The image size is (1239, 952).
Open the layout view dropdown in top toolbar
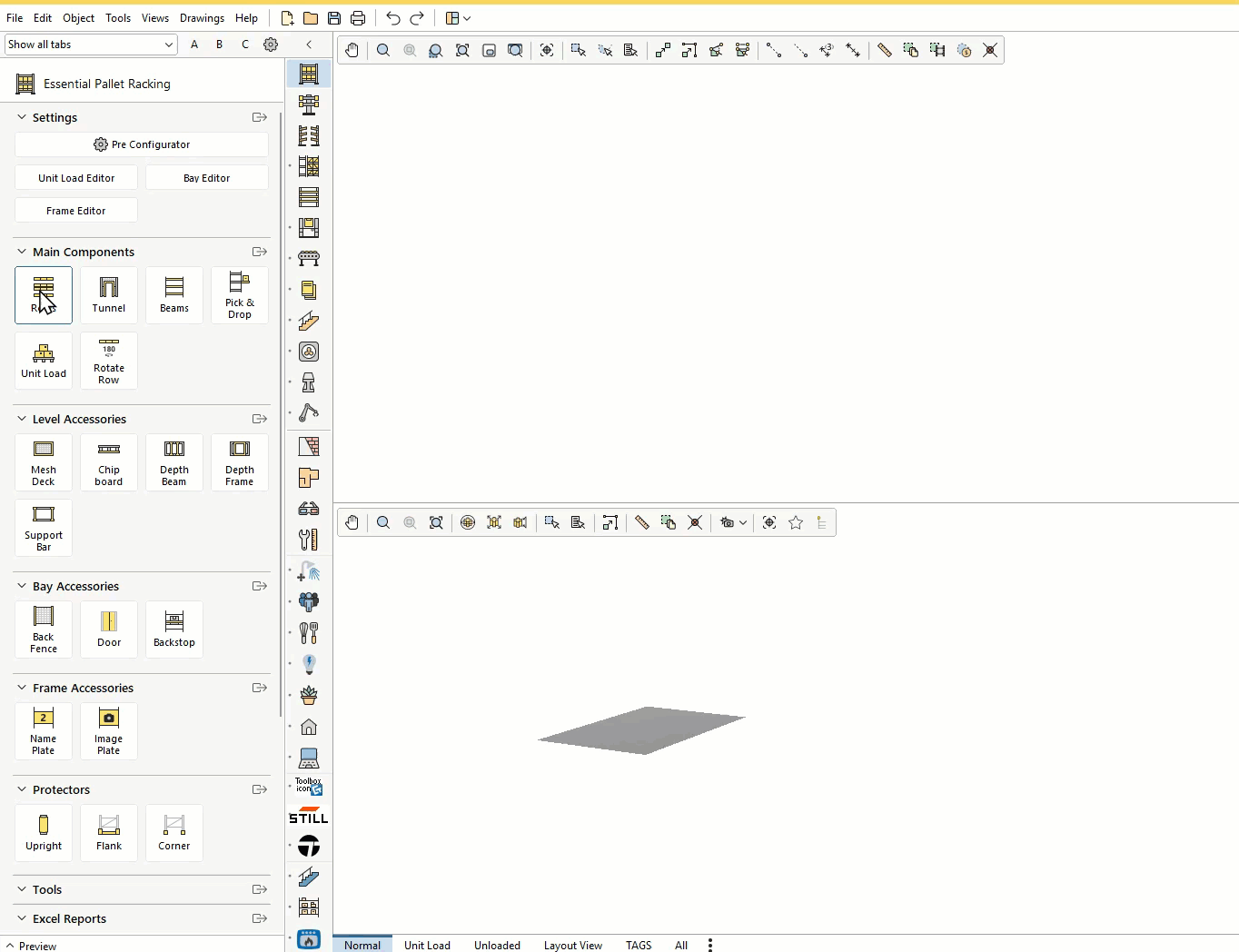[458, 18]
